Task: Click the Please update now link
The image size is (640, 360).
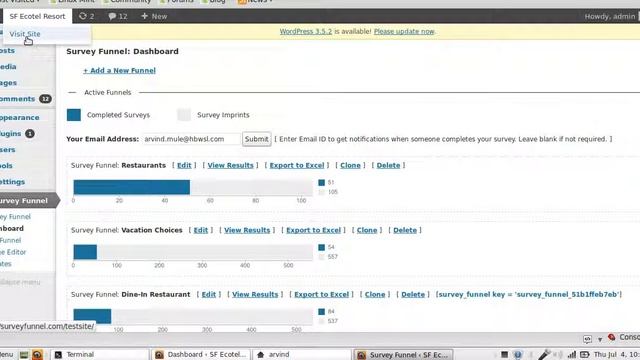Action: [x=404, y=31]
